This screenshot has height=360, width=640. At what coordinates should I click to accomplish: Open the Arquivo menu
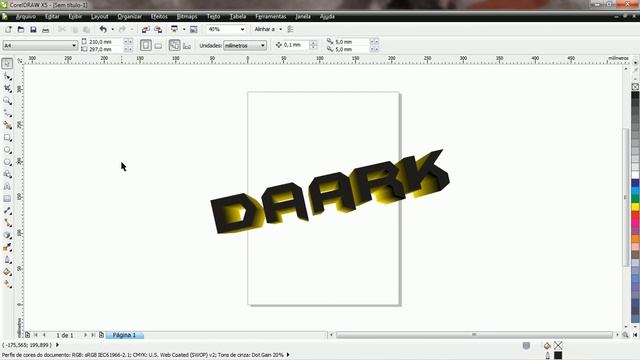pos(26,16)
